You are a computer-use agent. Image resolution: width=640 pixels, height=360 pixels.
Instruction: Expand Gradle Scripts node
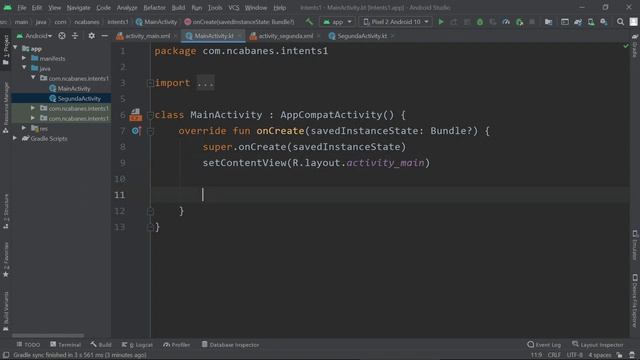point(15,138)
